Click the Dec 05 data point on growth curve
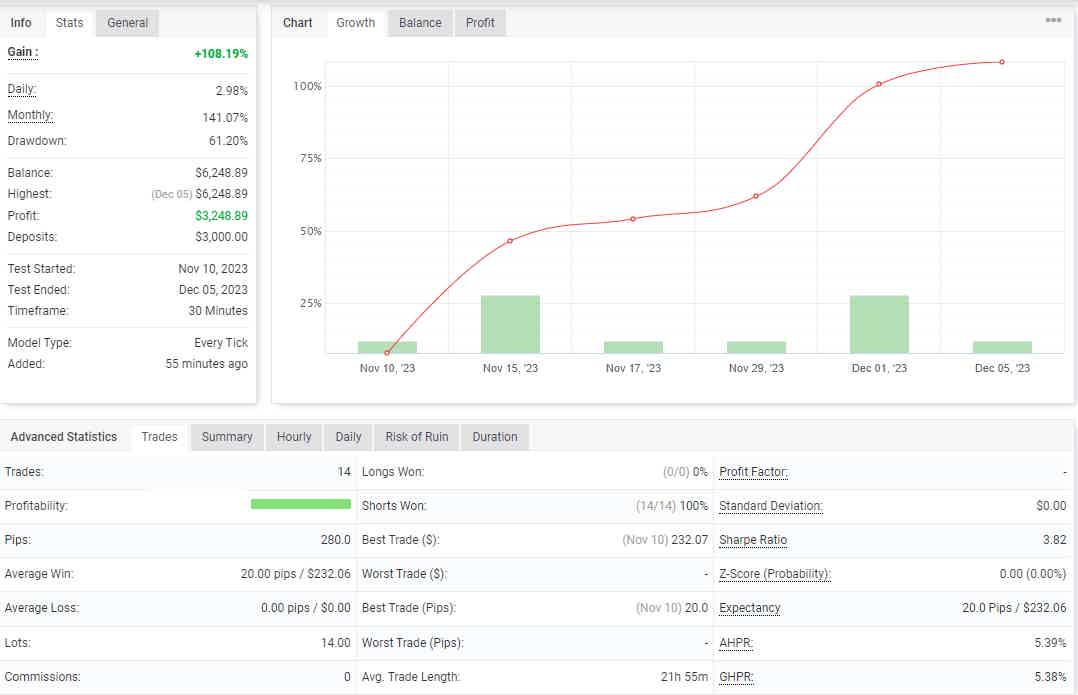The image size is (1078, 695). coord(1001,61)
